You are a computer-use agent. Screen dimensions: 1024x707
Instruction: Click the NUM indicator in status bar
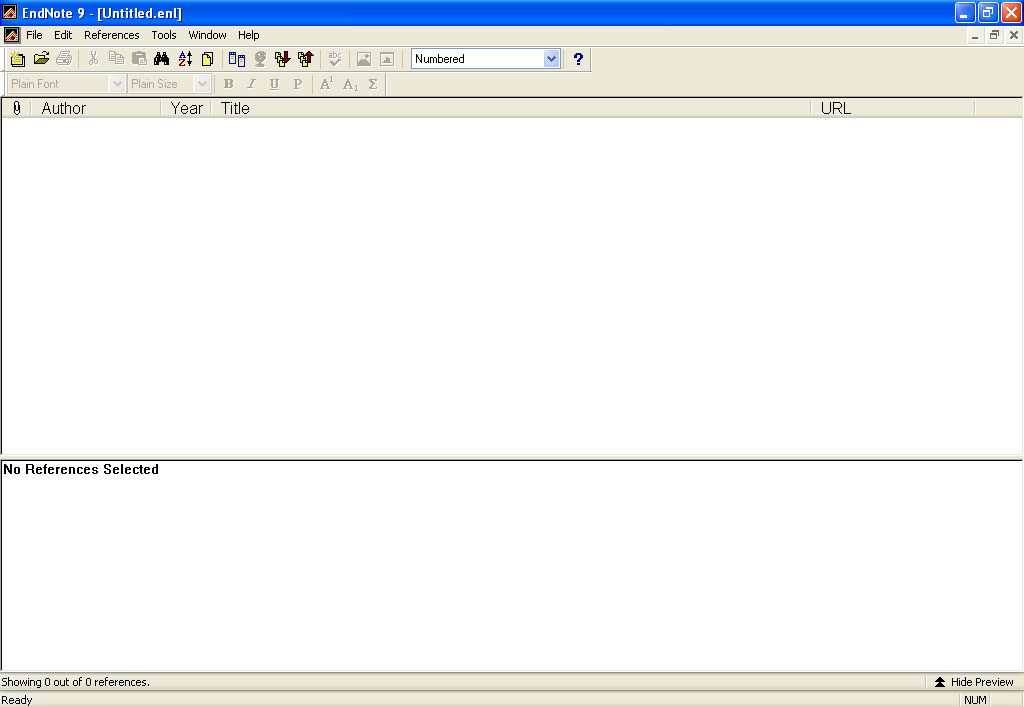point(975,700)
